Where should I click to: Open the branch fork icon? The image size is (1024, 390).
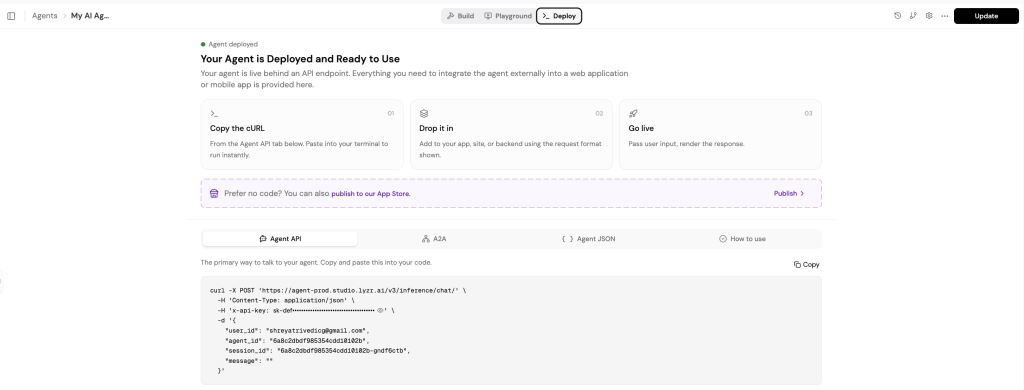click(913, 16)
